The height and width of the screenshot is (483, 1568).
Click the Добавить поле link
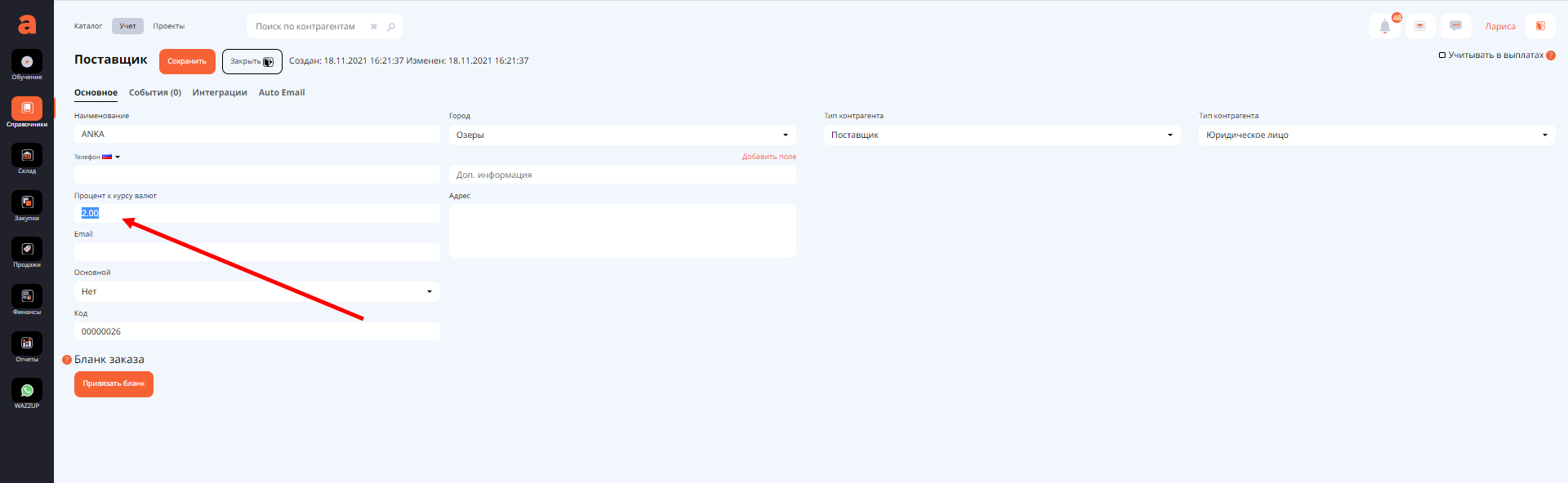coord(768,157)
